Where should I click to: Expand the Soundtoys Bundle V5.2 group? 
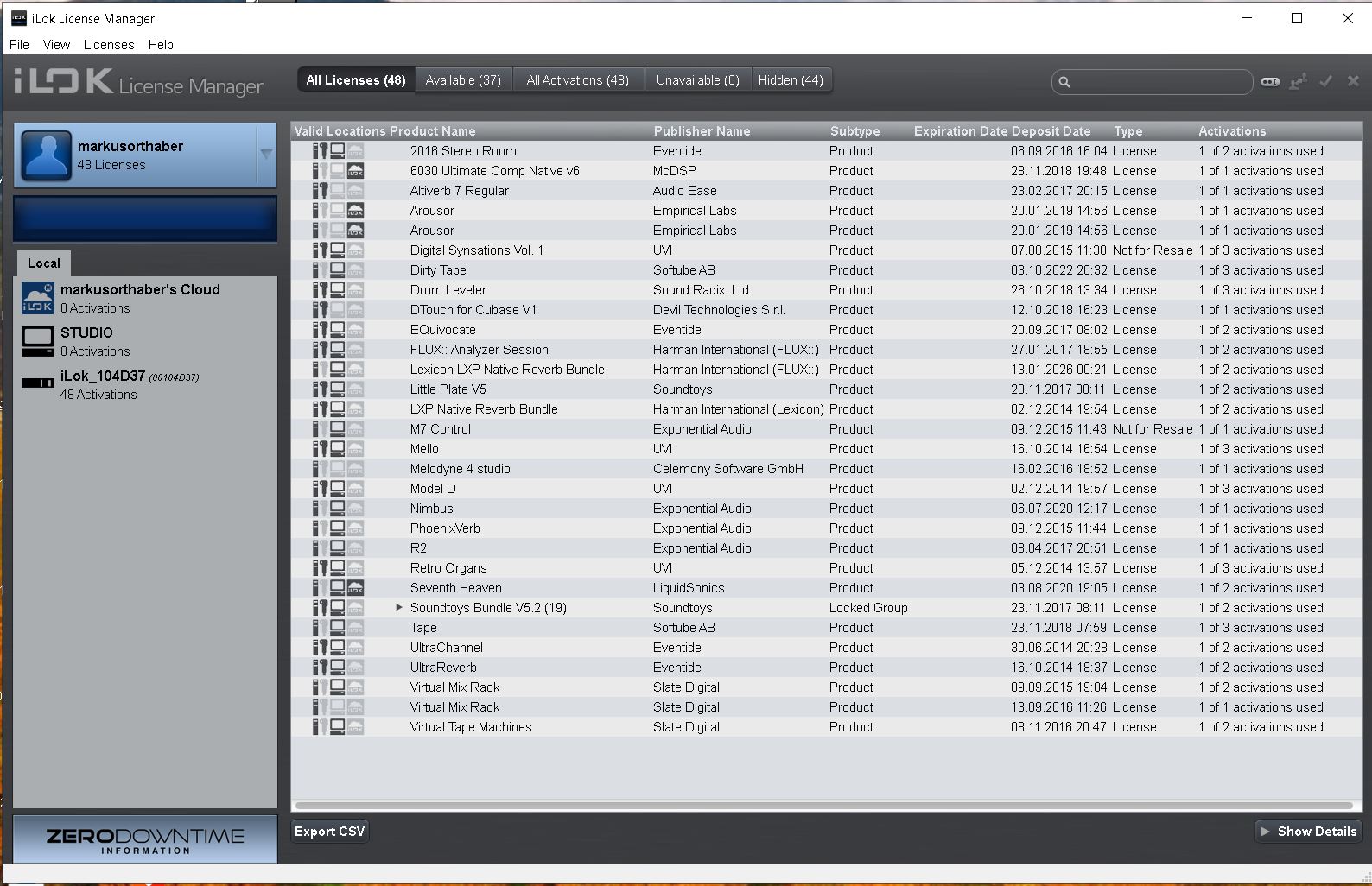pyautogui.click(x=399, y=608)
